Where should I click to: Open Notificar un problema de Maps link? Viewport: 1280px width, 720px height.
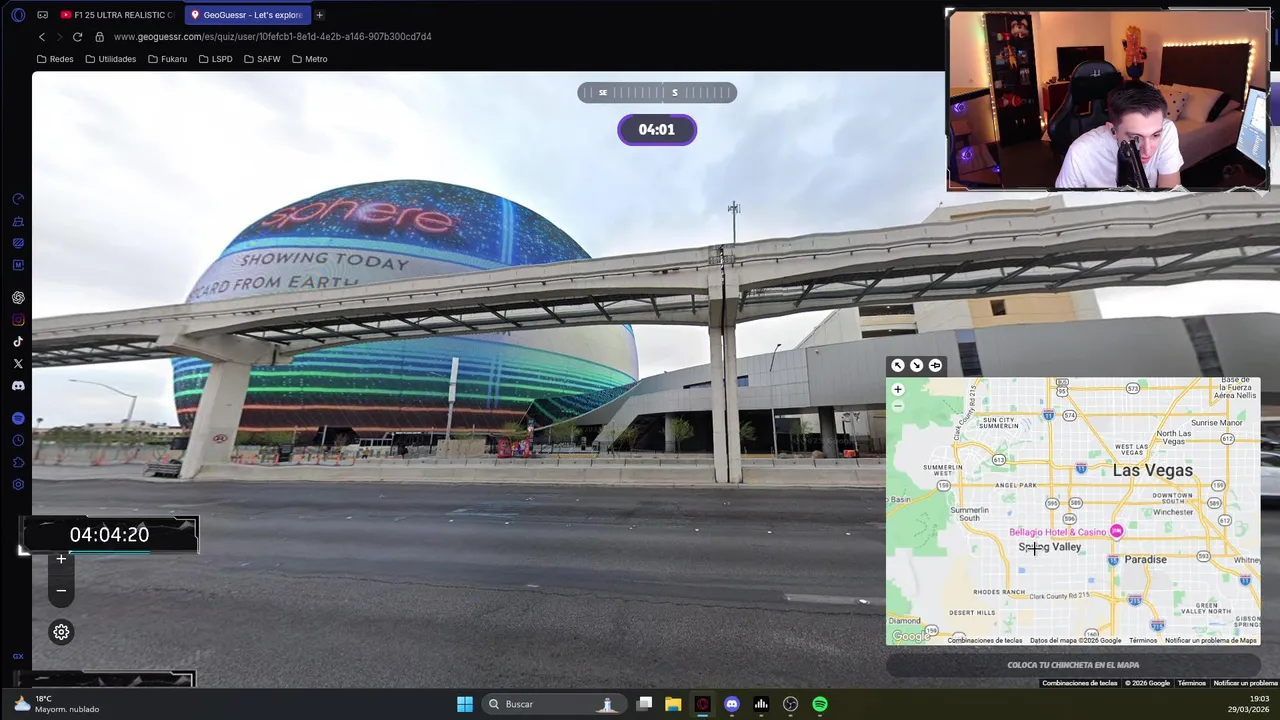tap(1211, 640)
